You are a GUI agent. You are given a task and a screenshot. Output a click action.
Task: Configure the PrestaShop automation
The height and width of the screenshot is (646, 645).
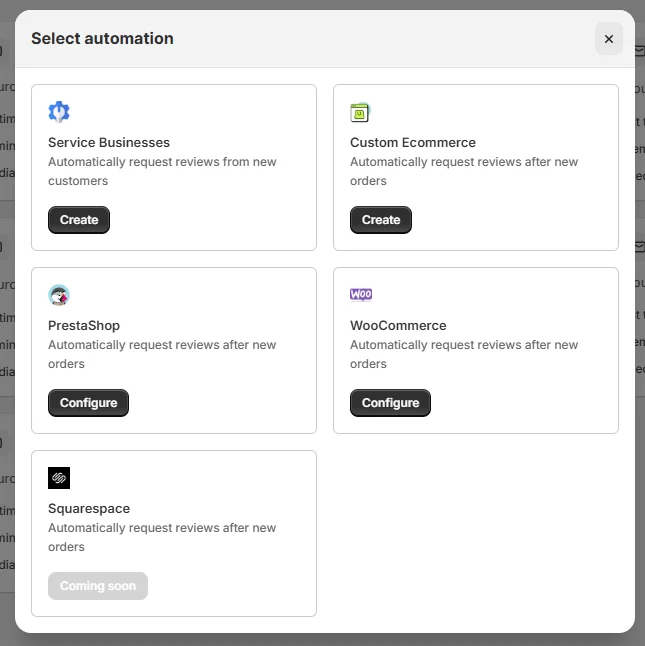89,403
